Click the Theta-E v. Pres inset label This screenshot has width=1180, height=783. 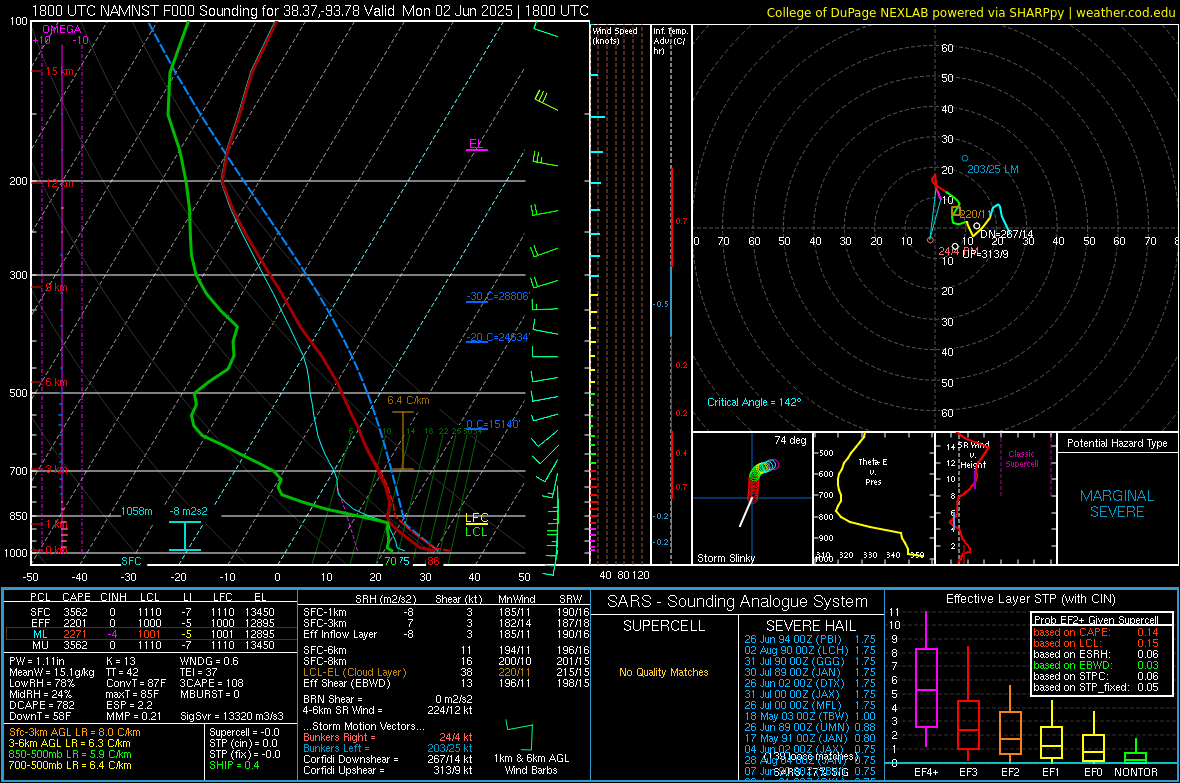(872, 471)
